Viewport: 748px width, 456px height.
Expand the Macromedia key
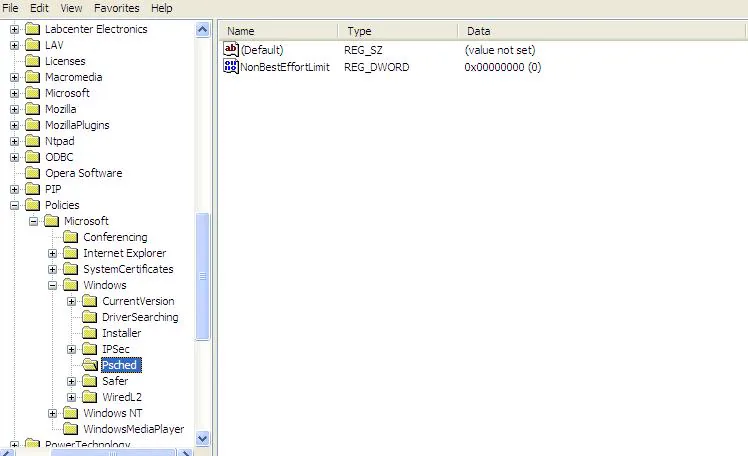tap(14, 78)
